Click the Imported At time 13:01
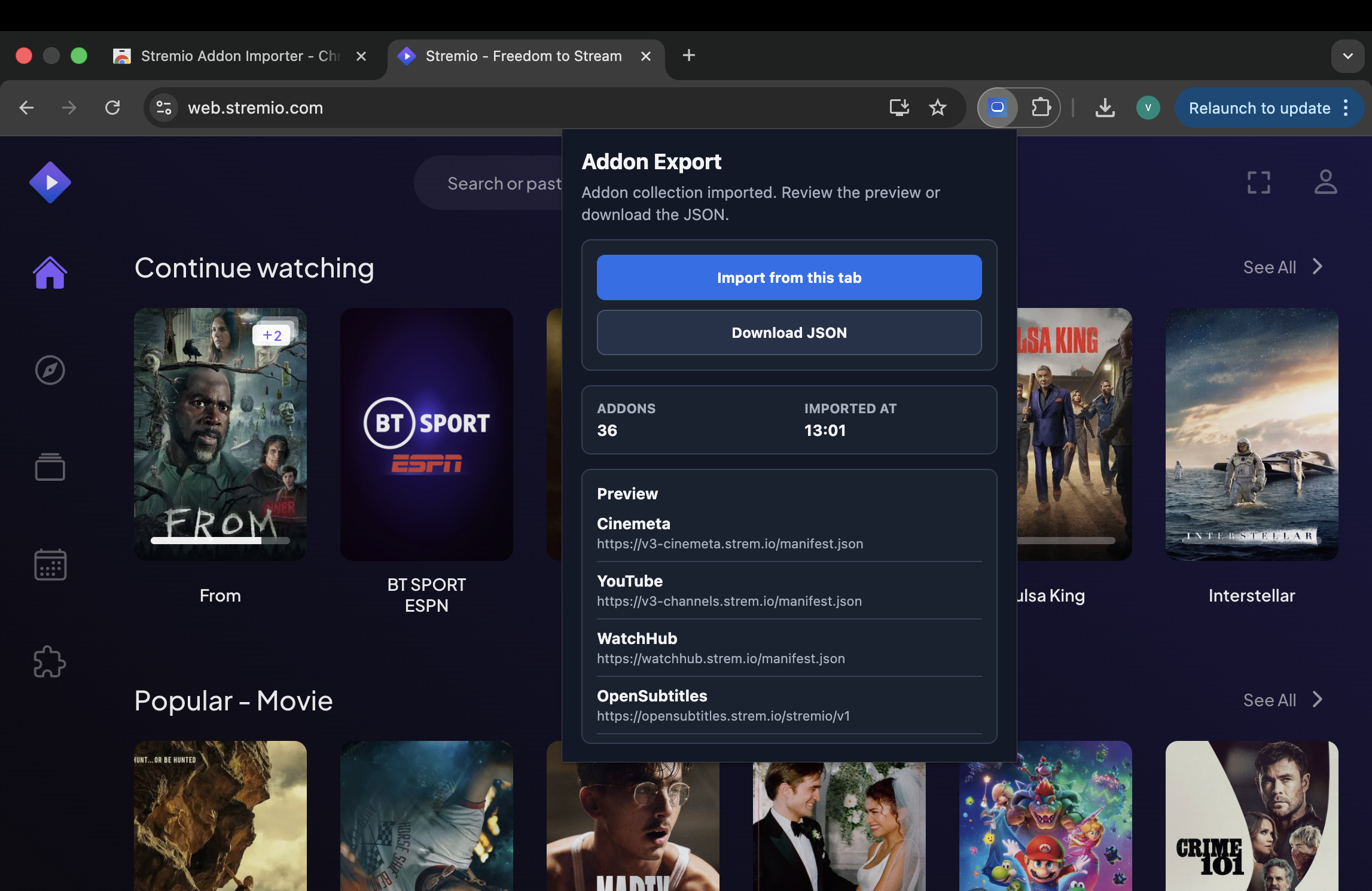This screenshot has width=1372, height=891. tap(825, 431)
